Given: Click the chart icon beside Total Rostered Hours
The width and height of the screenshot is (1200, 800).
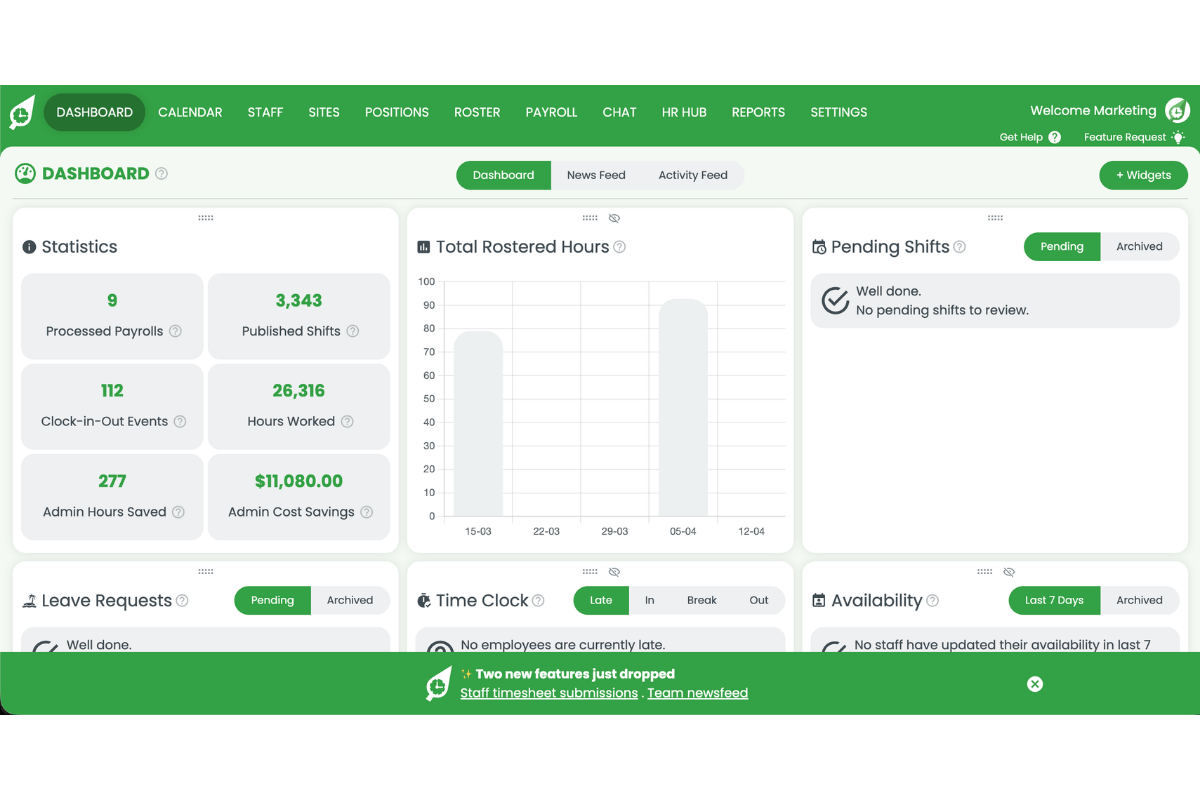Looking at the screenshot, I should 424,247.
